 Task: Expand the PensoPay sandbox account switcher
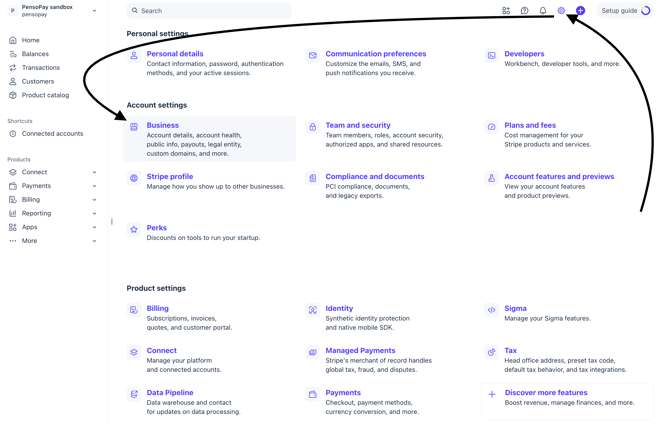coord(94,11)
